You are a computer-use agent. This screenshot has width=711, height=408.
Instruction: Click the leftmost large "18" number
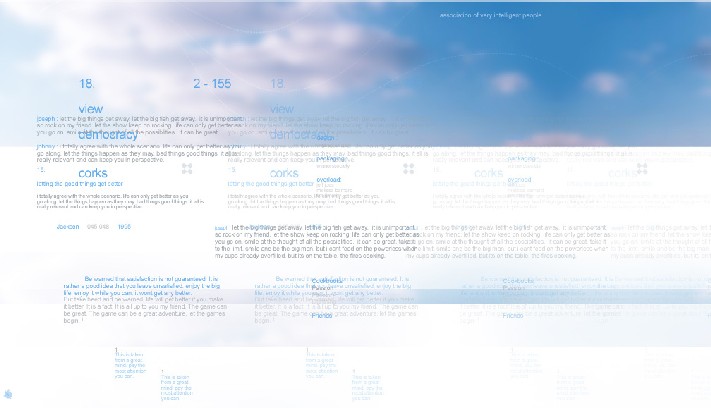(x=86, y=84)
